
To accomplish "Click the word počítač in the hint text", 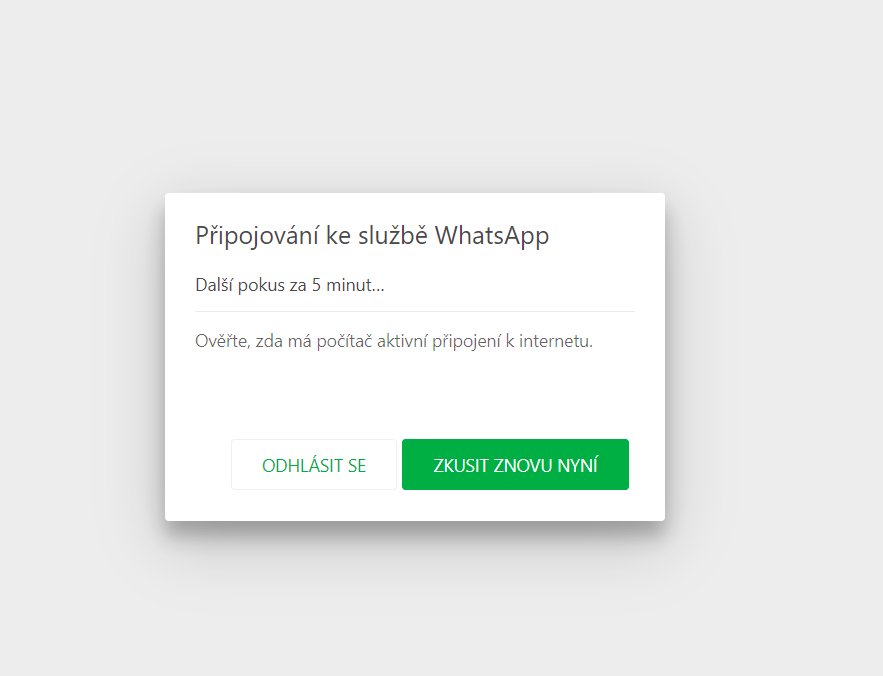I will 344,342.
